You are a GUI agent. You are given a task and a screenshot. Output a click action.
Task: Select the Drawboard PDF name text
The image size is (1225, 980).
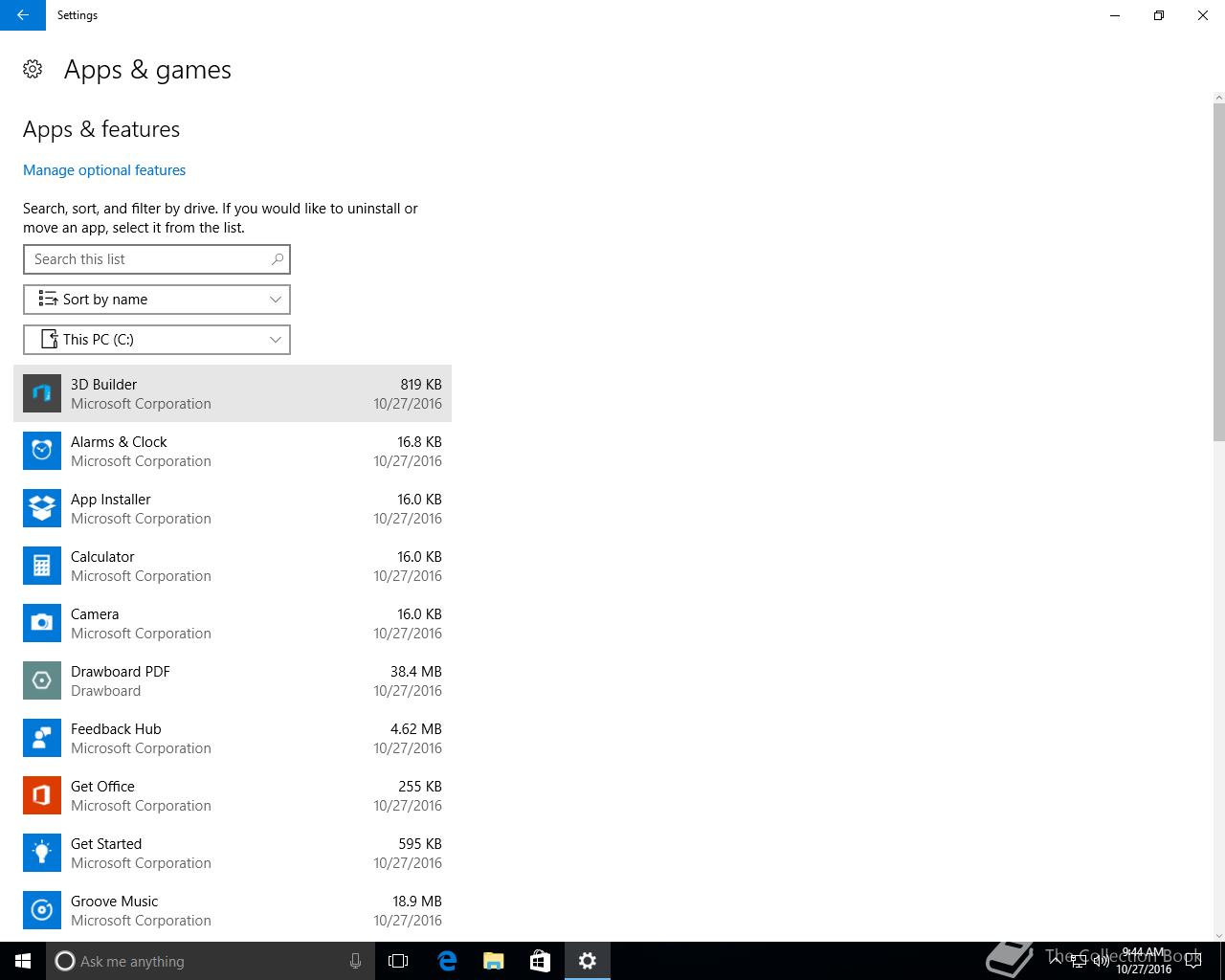pyautogui.click(x=121, y=671)
